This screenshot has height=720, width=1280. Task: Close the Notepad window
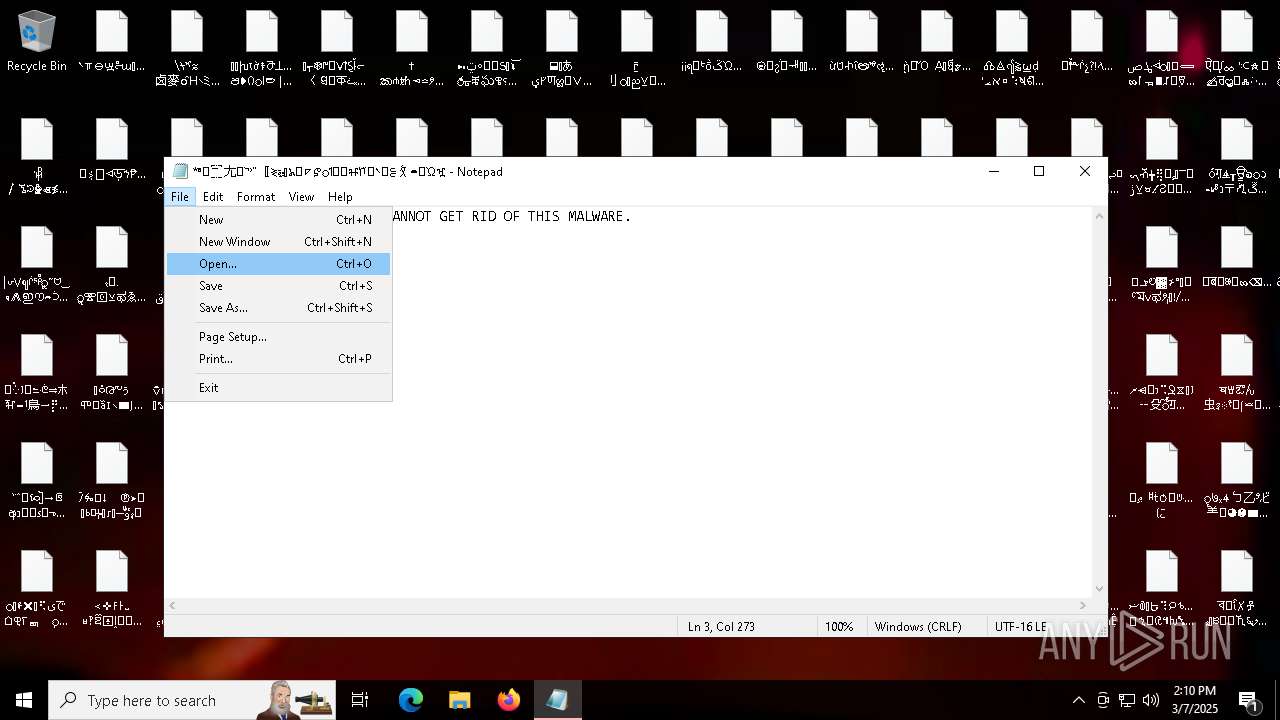1085,171
